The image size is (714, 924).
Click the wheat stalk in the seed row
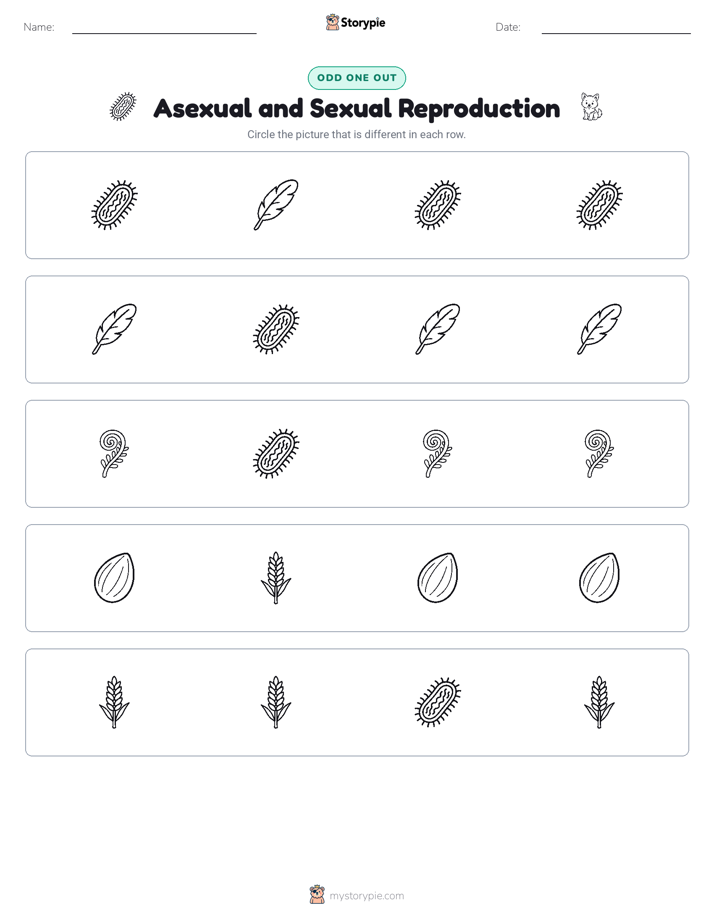coord(276,578)
